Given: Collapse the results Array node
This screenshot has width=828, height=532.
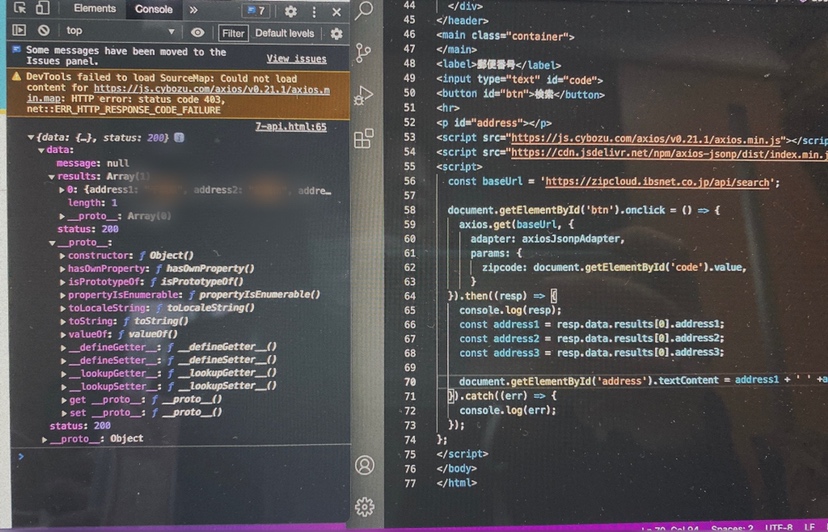Looking at the screenshot, I should (52, 177).
